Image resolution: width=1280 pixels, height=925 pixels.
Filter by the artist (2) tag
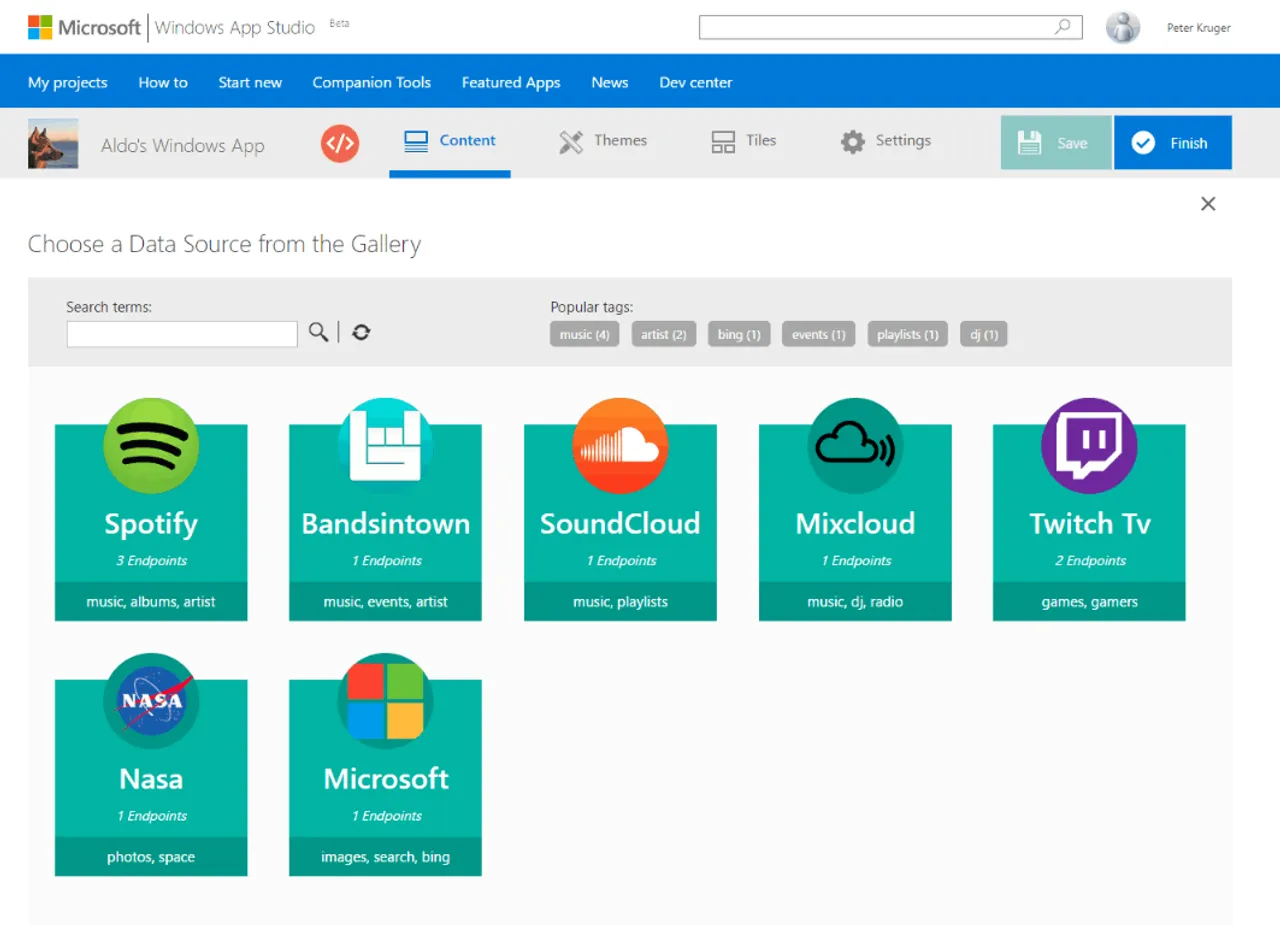pos(664,334)
